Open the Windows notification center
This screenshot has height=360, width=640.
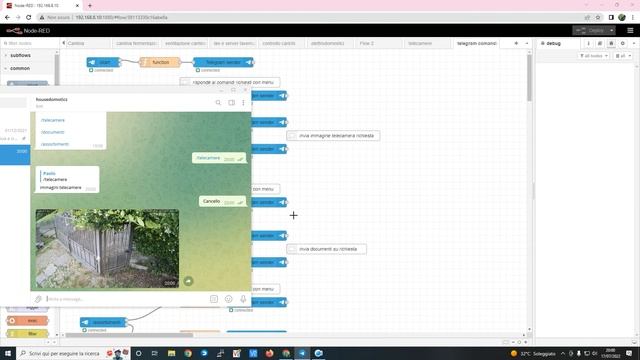(x=629, y=353)
